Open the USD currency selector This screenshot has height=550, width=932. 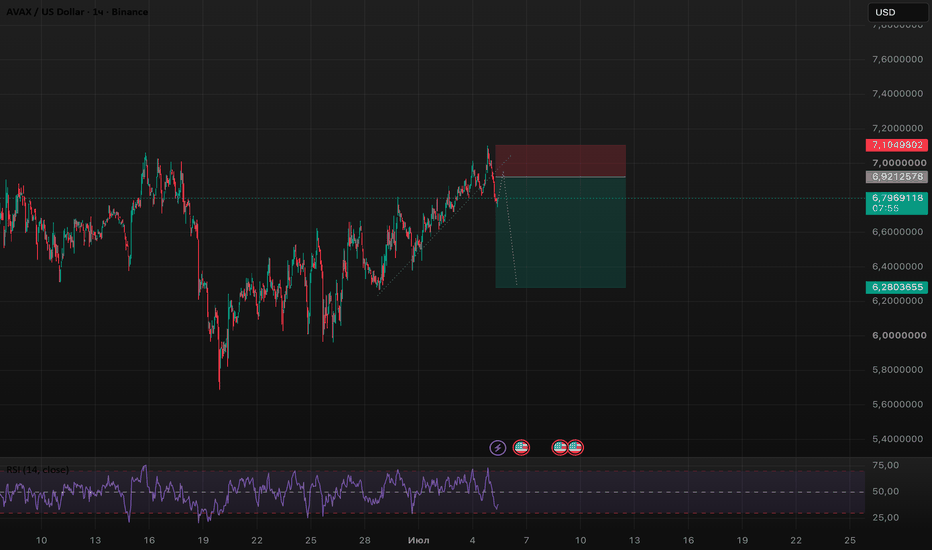pos(897,12)
